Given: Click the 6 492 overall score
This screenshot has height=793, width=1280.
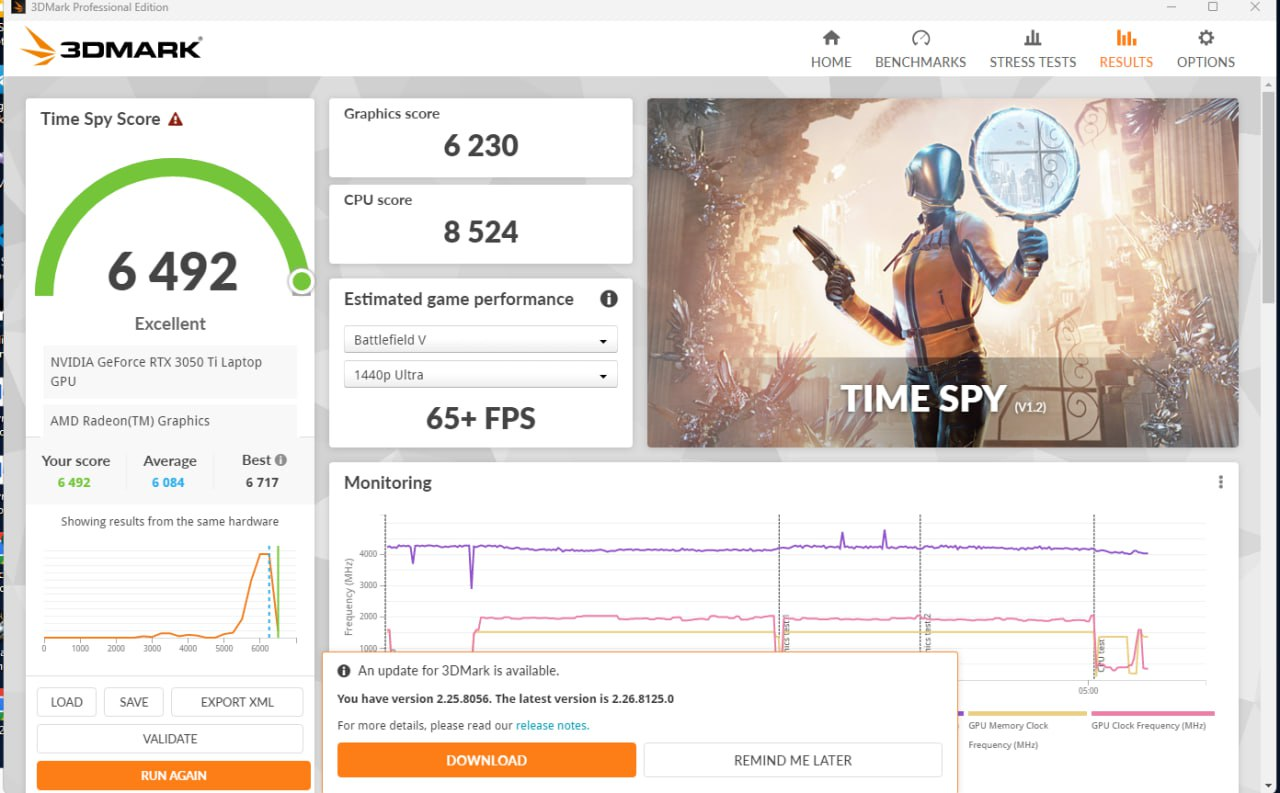Looking at the screenshot, I should 173,271.
